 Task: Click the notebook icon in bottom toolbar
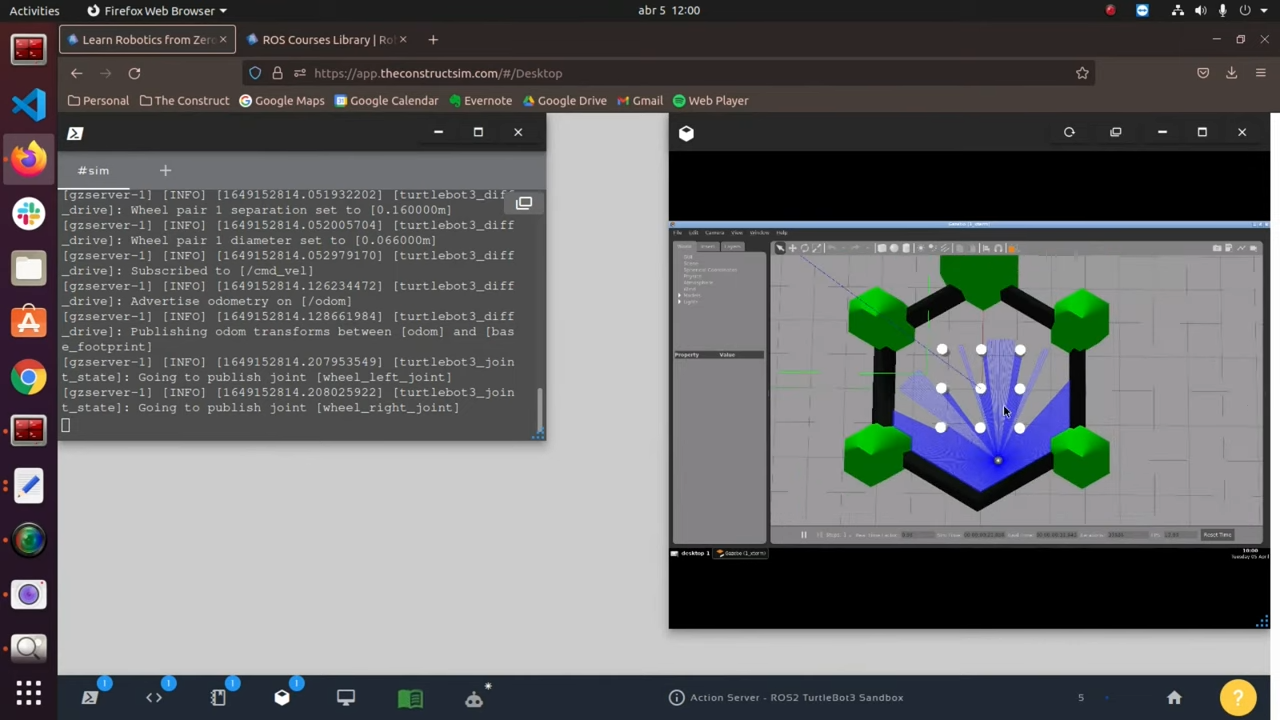tap(218, 698)
